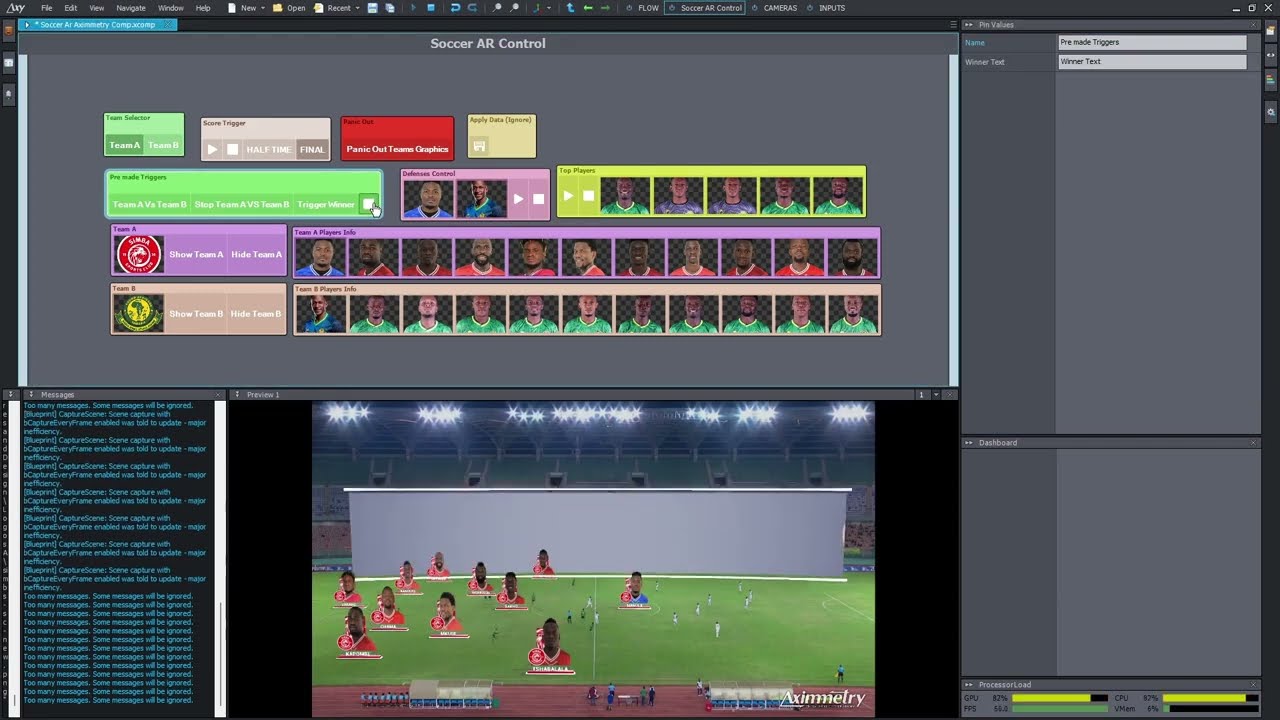This screenshot has width=1280, height=720.
Task: Click the Winner Text input field
Action: click(x=1153, y=62)
